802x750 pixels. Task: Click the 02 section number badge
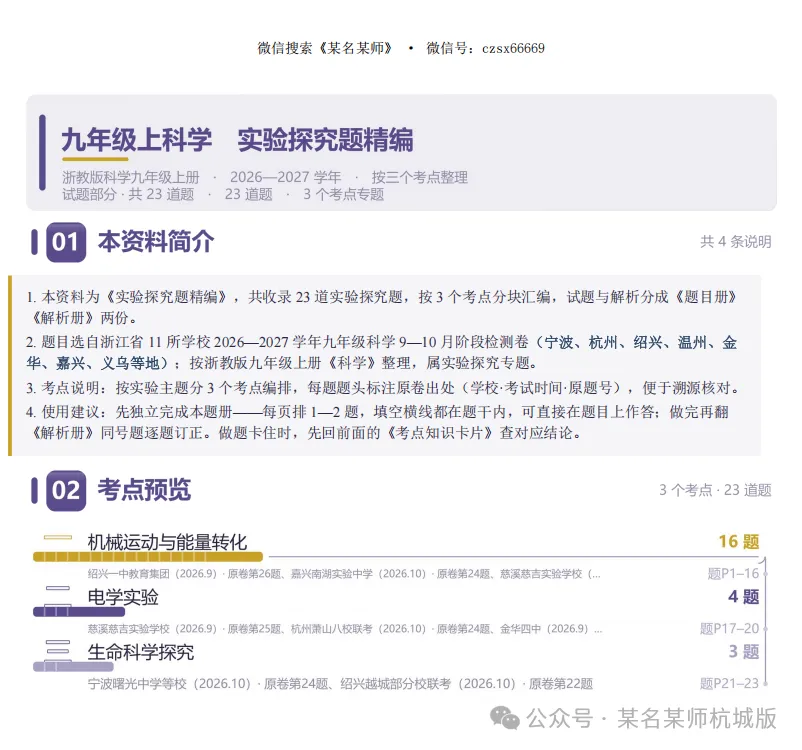pyautogui.click(x=66, y=491)
